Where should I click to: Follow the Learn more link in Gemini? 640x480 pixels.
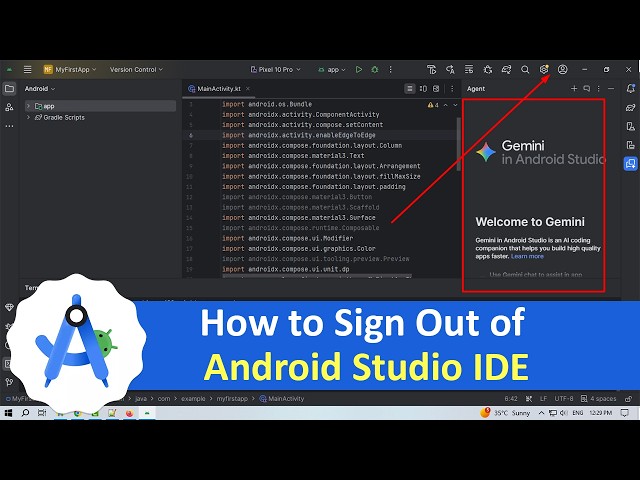pyautogui.click(x=527, y=256)
